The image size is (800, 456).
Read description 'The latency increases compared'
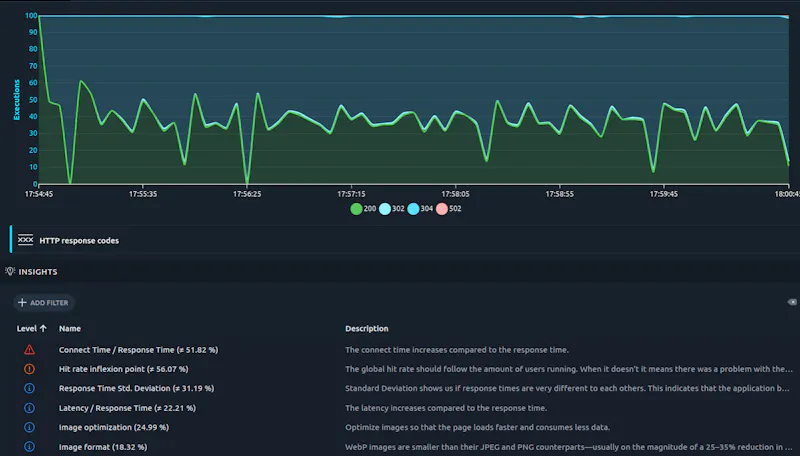click(446, 408)
